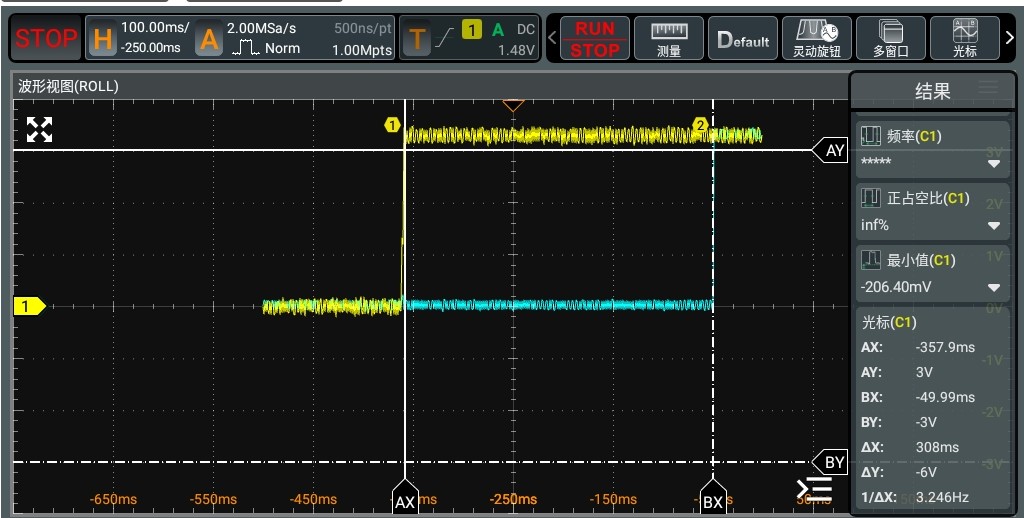Select the AX cursor handle
This screenshot has height=518, width=1024.
(x=404, y=502)
